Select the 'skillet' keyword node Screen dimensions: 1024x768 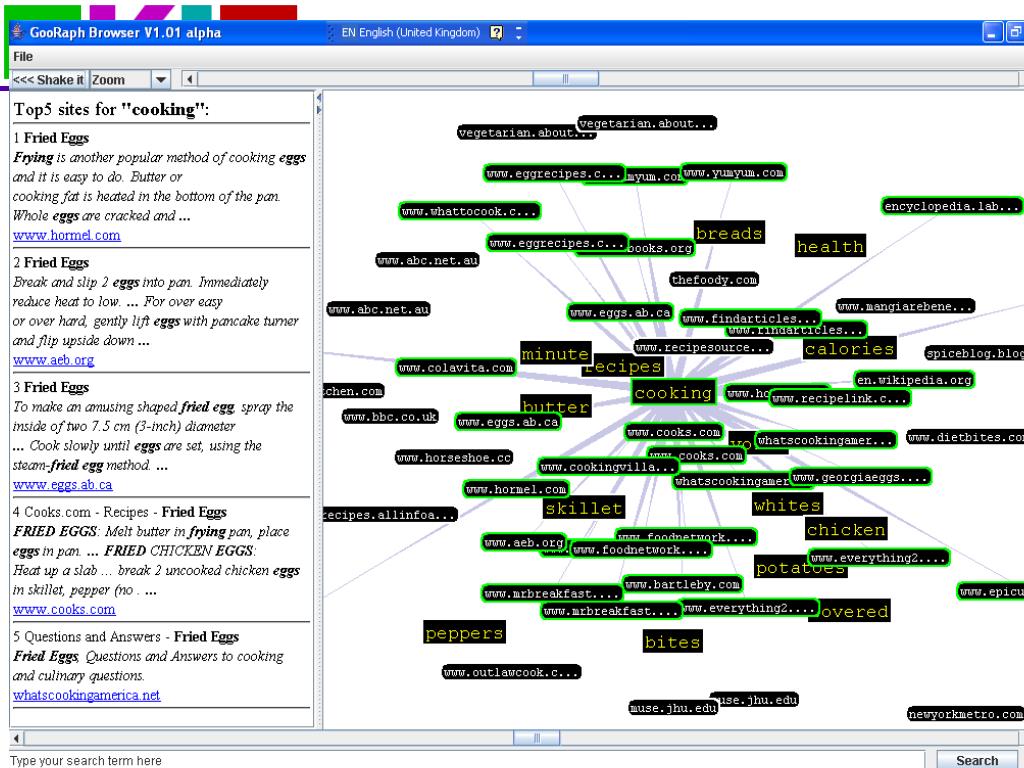coord(584,508)
